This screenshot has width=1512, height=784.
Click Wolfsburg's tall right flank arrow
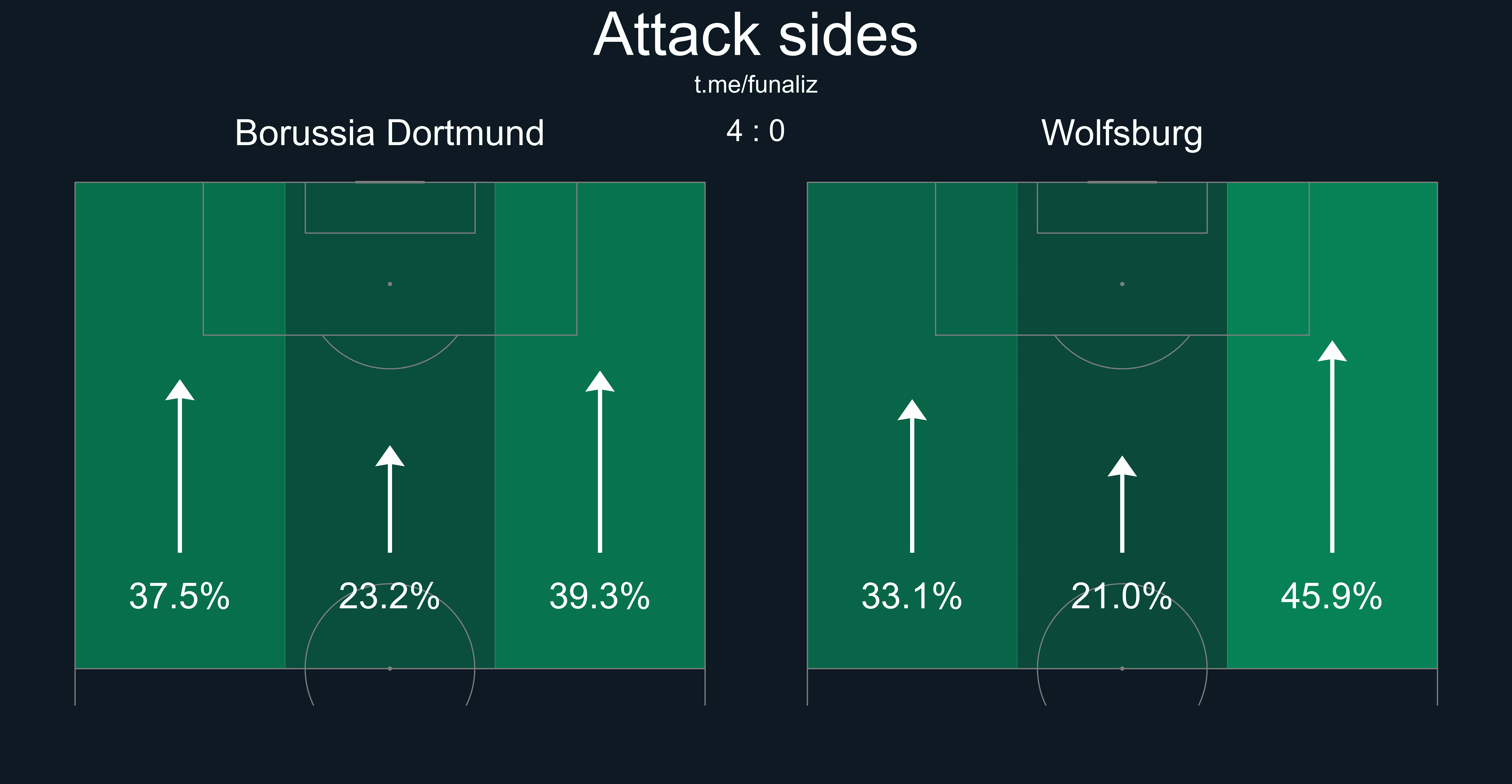pos(1332,447)
